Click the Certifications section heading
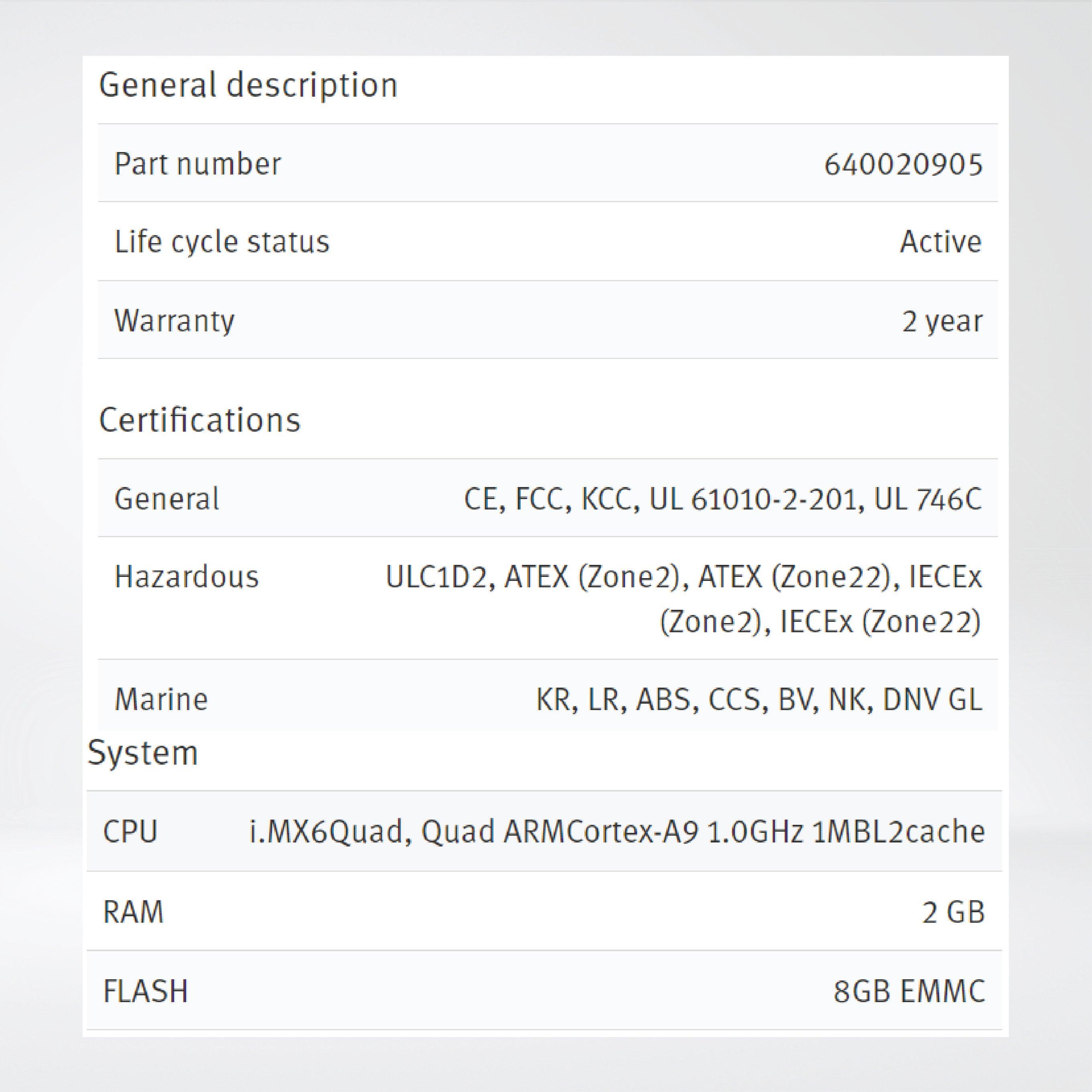This screenshot has width=1092, height=1092. pyautogui.click(x=199, y=420)
